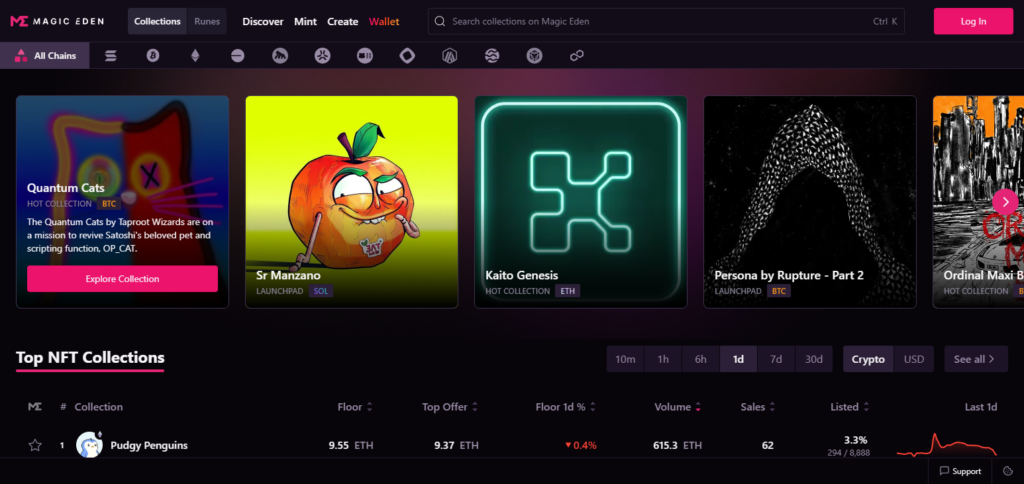Click the Log In button
The width and height of the screenshot is (1024, 484).
pos(973,22)
